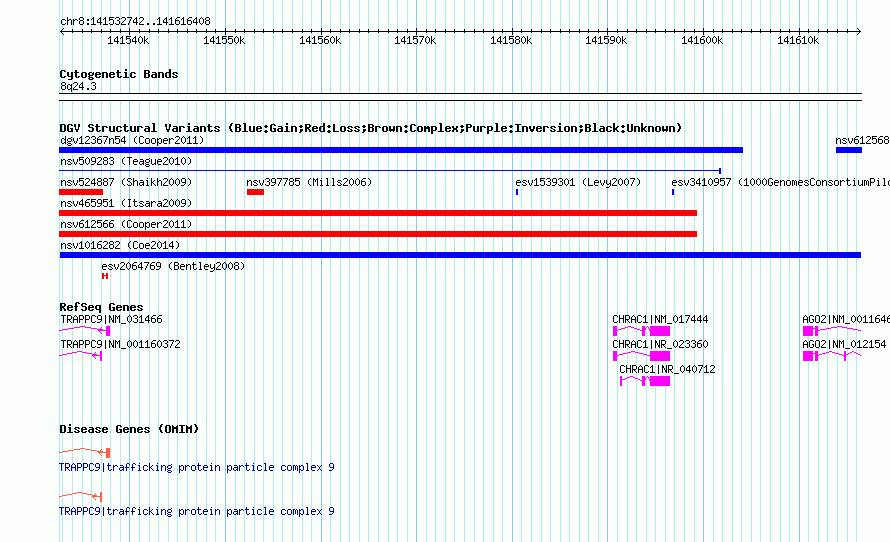890x542 pixels.
Task: Click the Cytogenetic Bands track title
Action: [x=119, y=74]
